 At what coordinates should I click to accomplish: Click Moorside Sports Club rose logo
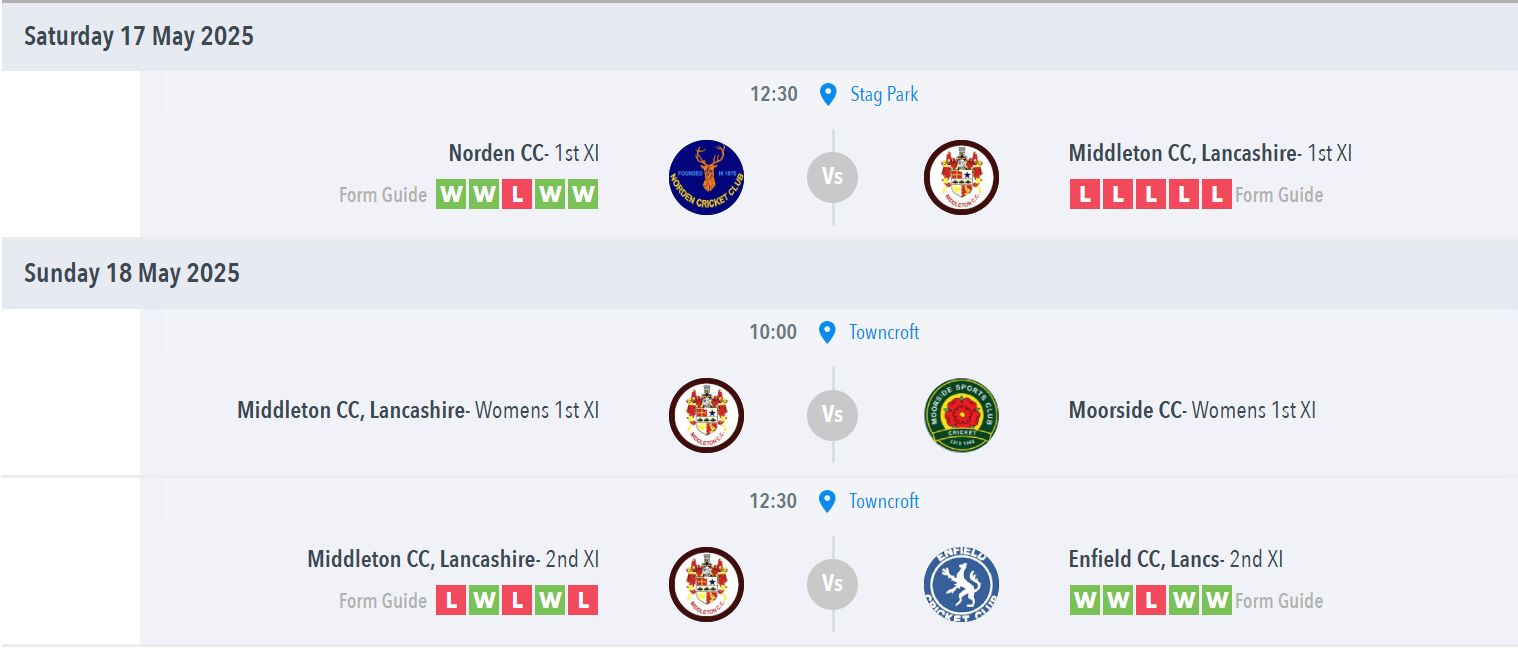pyautogui.click(x=961, y=415)
